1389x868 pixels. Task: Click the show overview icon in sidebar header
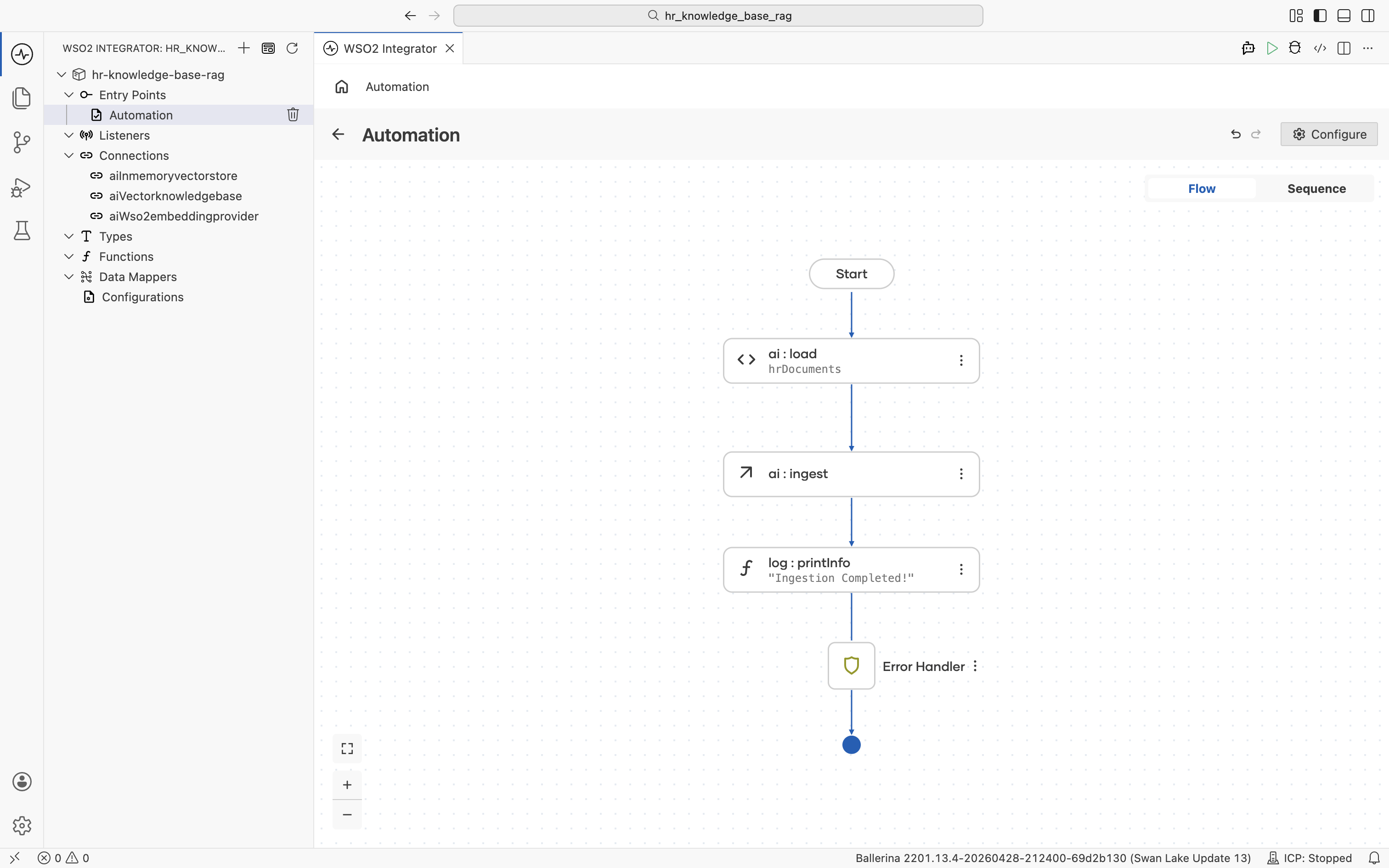268,48
